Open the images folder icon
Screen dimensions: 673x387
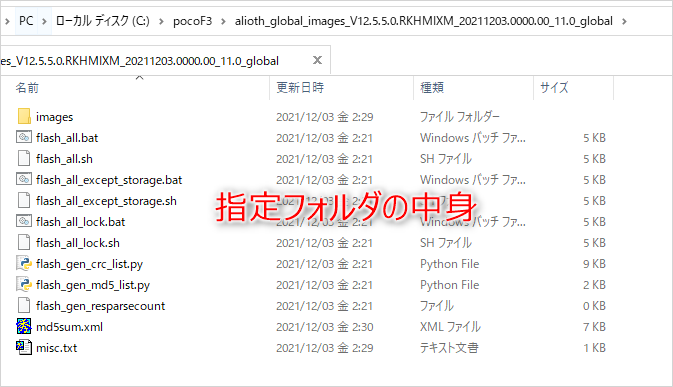click(24, 117)
